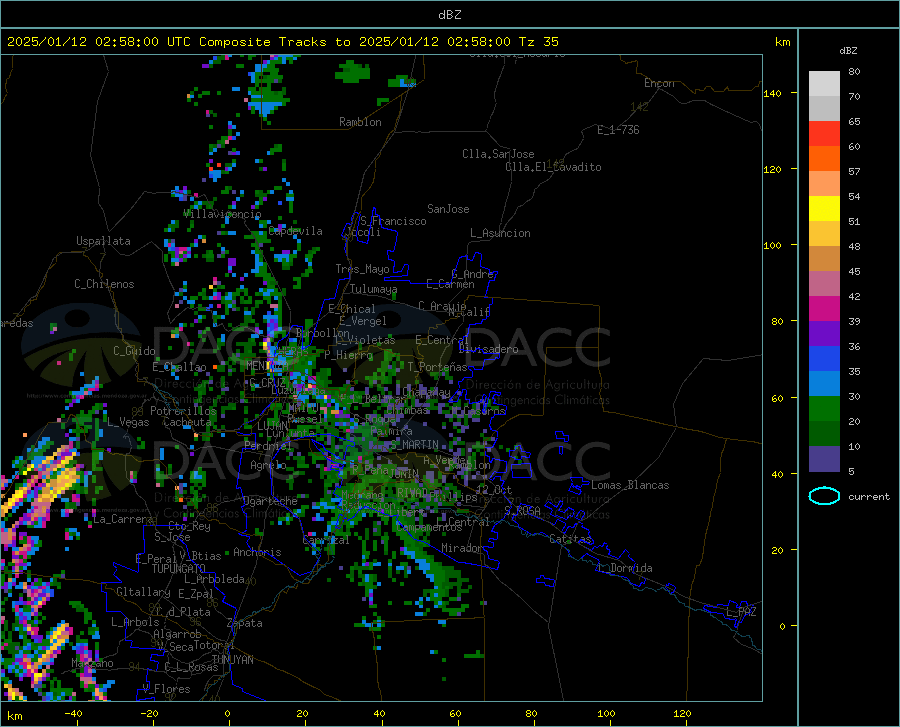Click the 'TUPUNGATO' city label
This screenshot has height=727, width=900.
[x=179, y=569]
